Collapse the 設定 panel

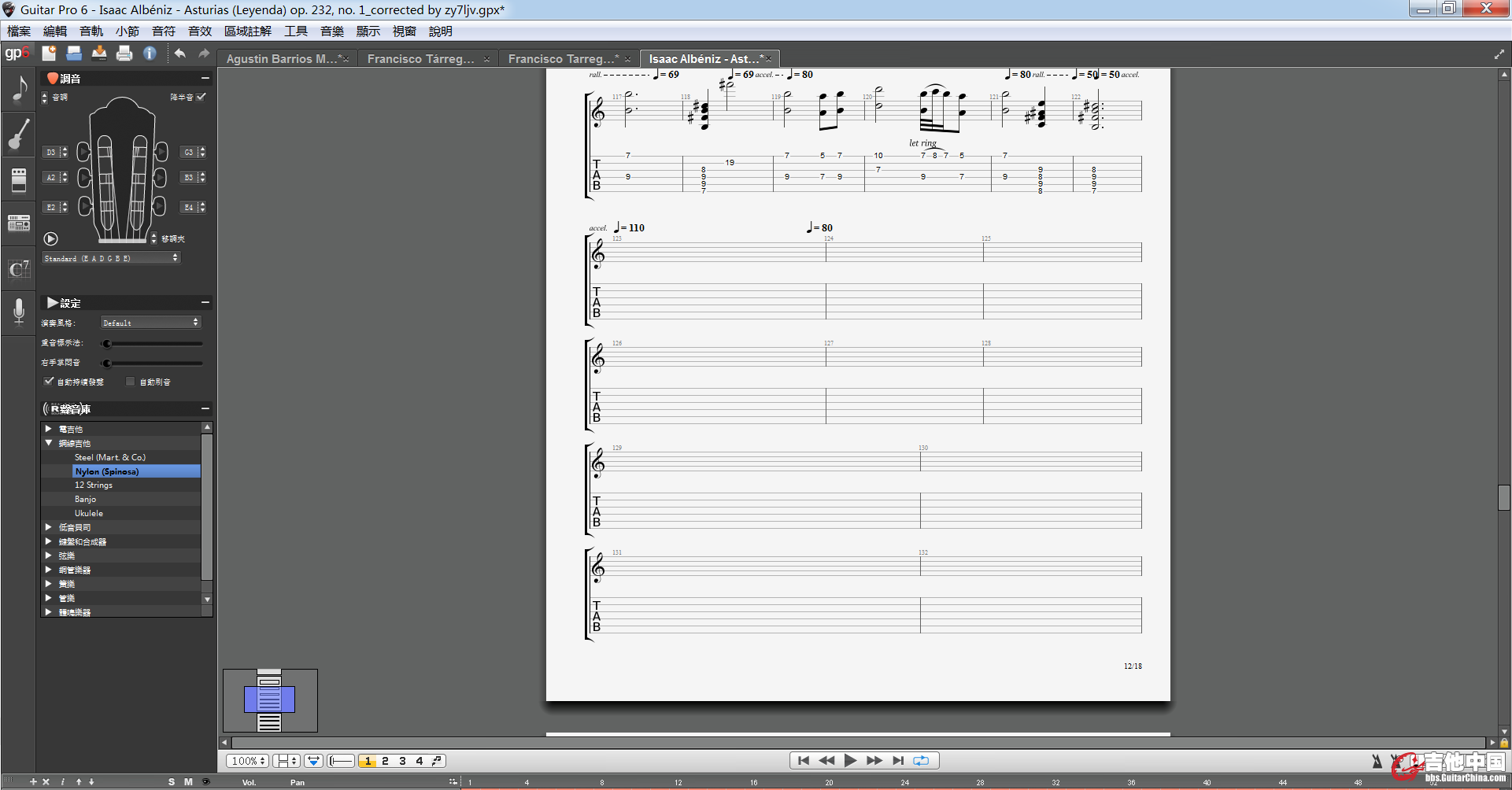click(205, 302)
